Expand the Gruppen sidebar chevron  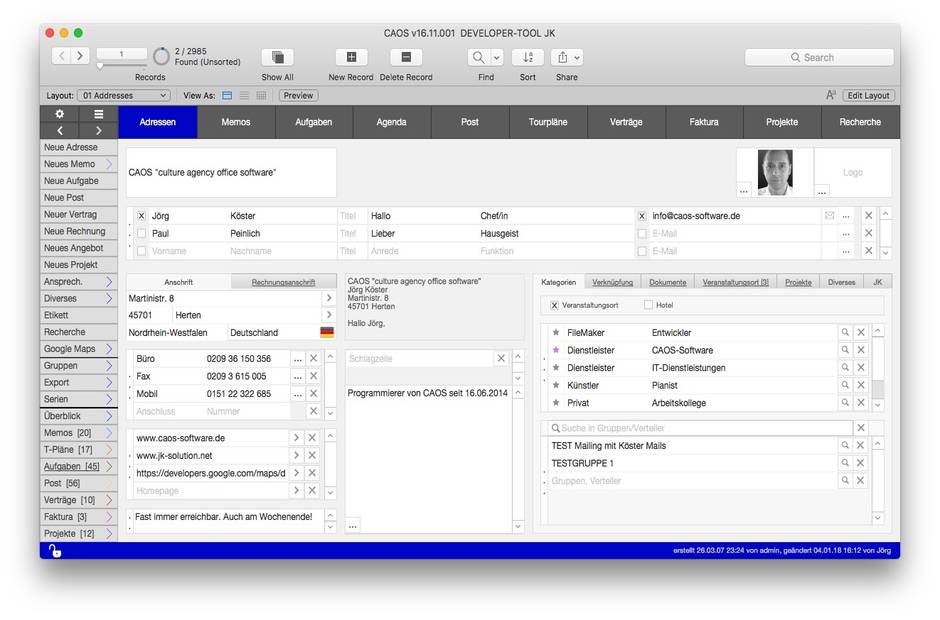tap(109, 365)
